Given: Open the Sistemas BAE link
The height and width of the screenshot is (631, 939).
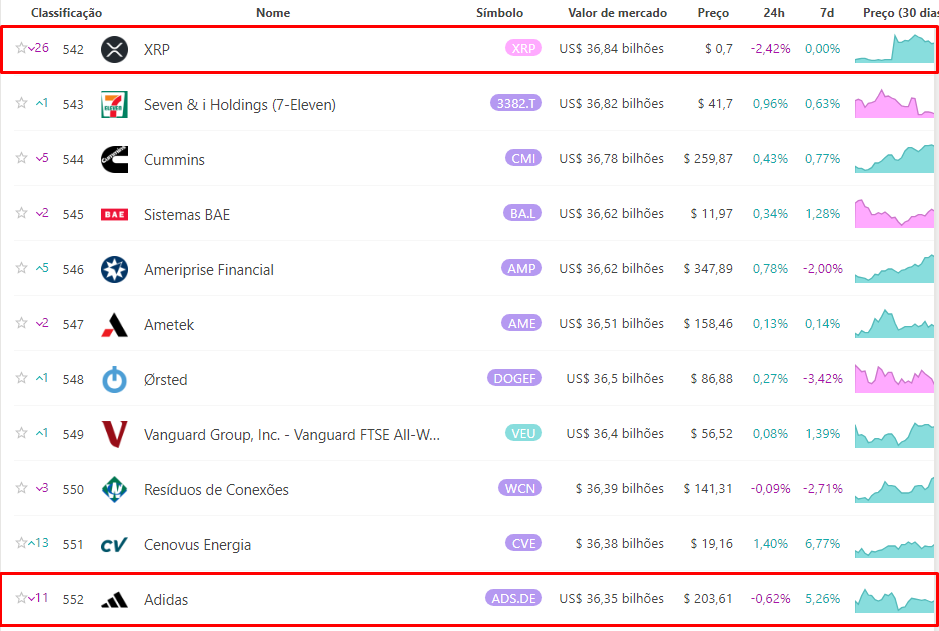Looking at the screenshot, I should (187, 215).
